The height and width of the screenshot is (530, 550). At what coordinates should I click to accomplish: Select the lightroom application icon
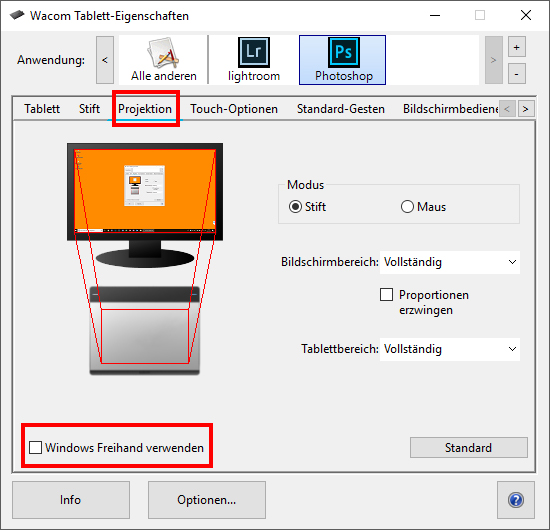254,60
